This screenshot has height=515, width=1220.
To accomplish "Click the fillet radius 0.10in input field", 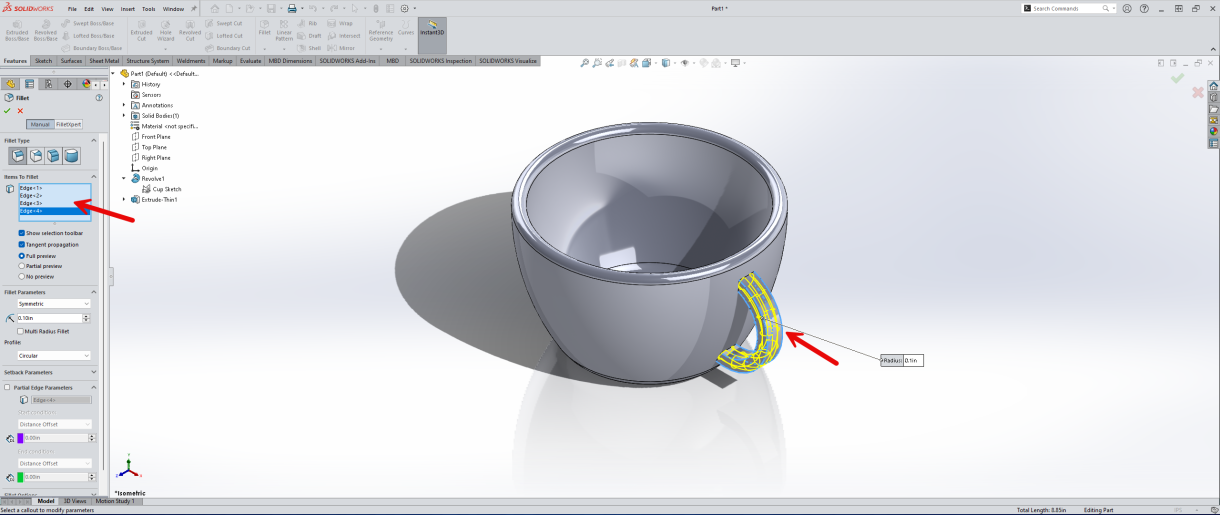I will pyautogui.click(x=50, y=318).
